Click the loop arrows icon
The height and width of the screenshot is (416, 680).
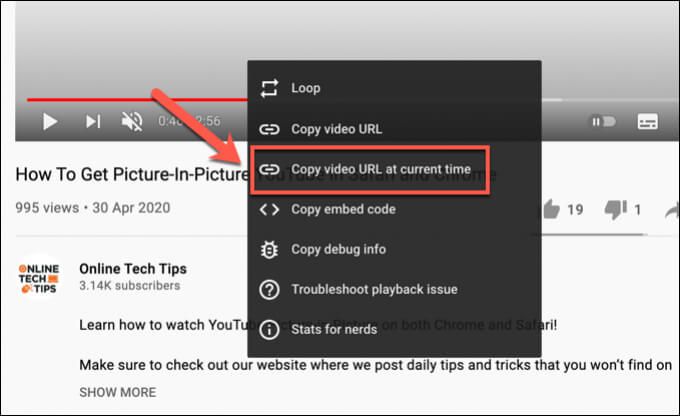(269, 88)
